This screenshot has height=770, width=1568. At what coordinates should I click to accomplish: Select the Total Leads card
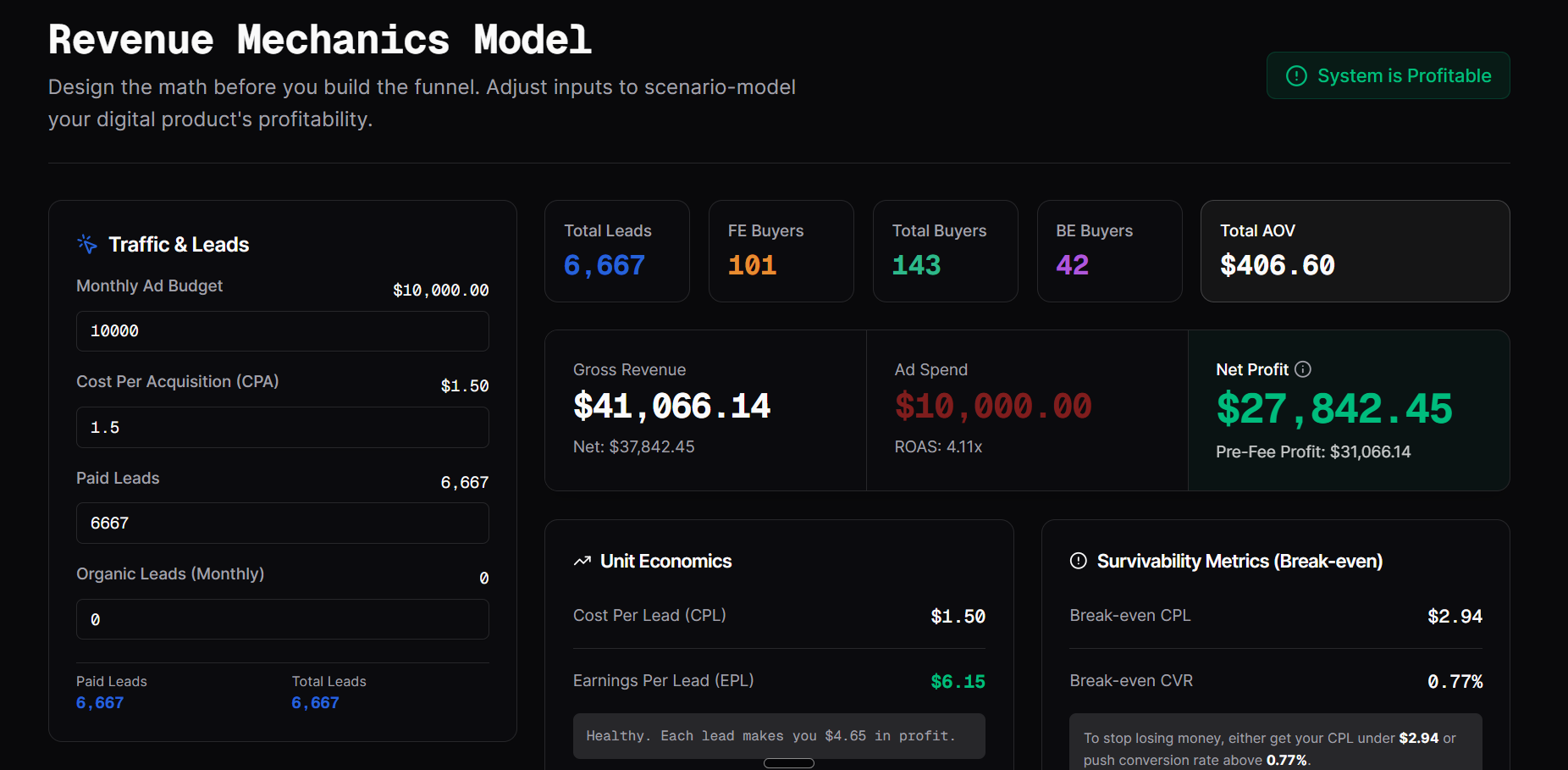coord(617,252)
